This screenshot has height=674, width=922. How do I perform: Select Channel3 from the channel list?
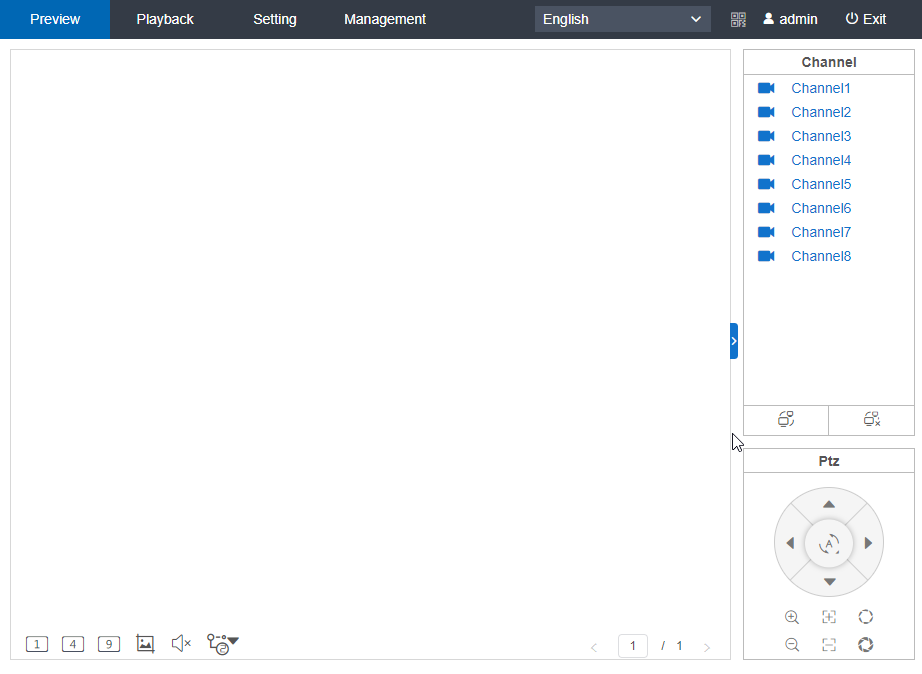point(820,136)
